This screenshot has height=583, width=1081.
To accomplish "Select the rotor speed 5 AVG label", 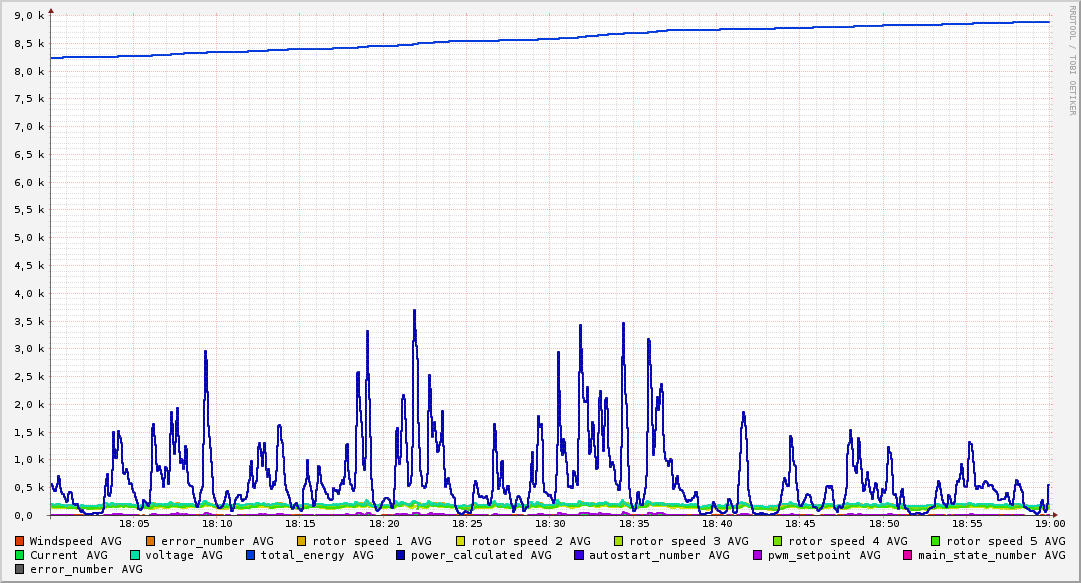I will 1005,541.
